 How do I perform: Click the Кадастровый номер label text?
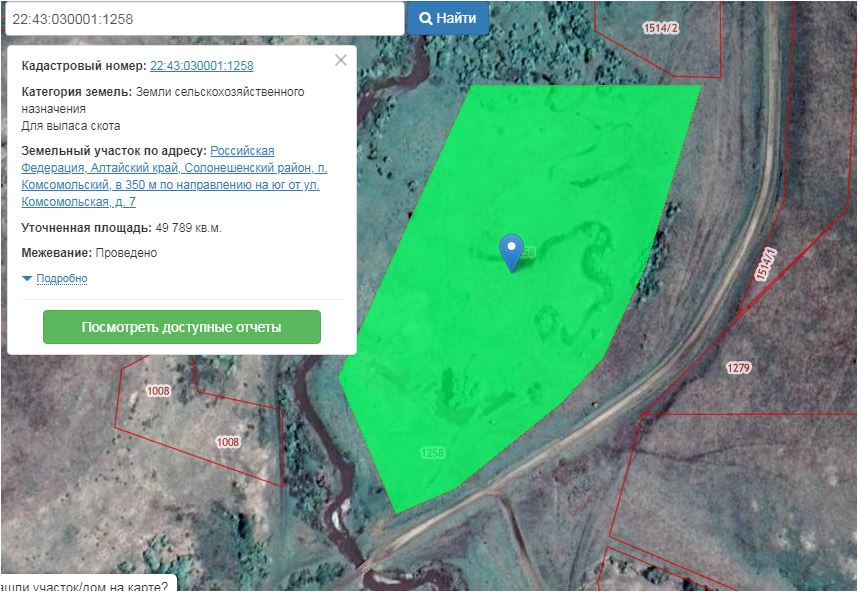coord(83,66)
